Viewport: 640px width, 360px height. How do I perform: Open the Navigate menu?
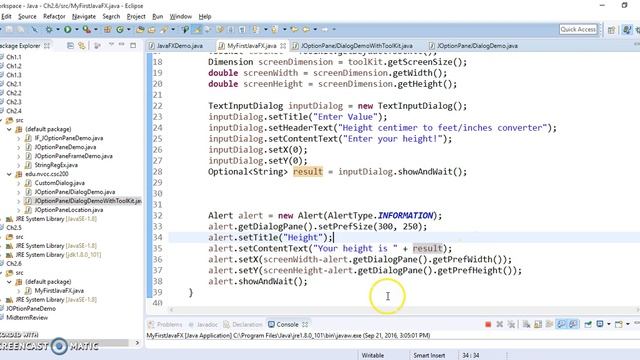pos(84,16)
